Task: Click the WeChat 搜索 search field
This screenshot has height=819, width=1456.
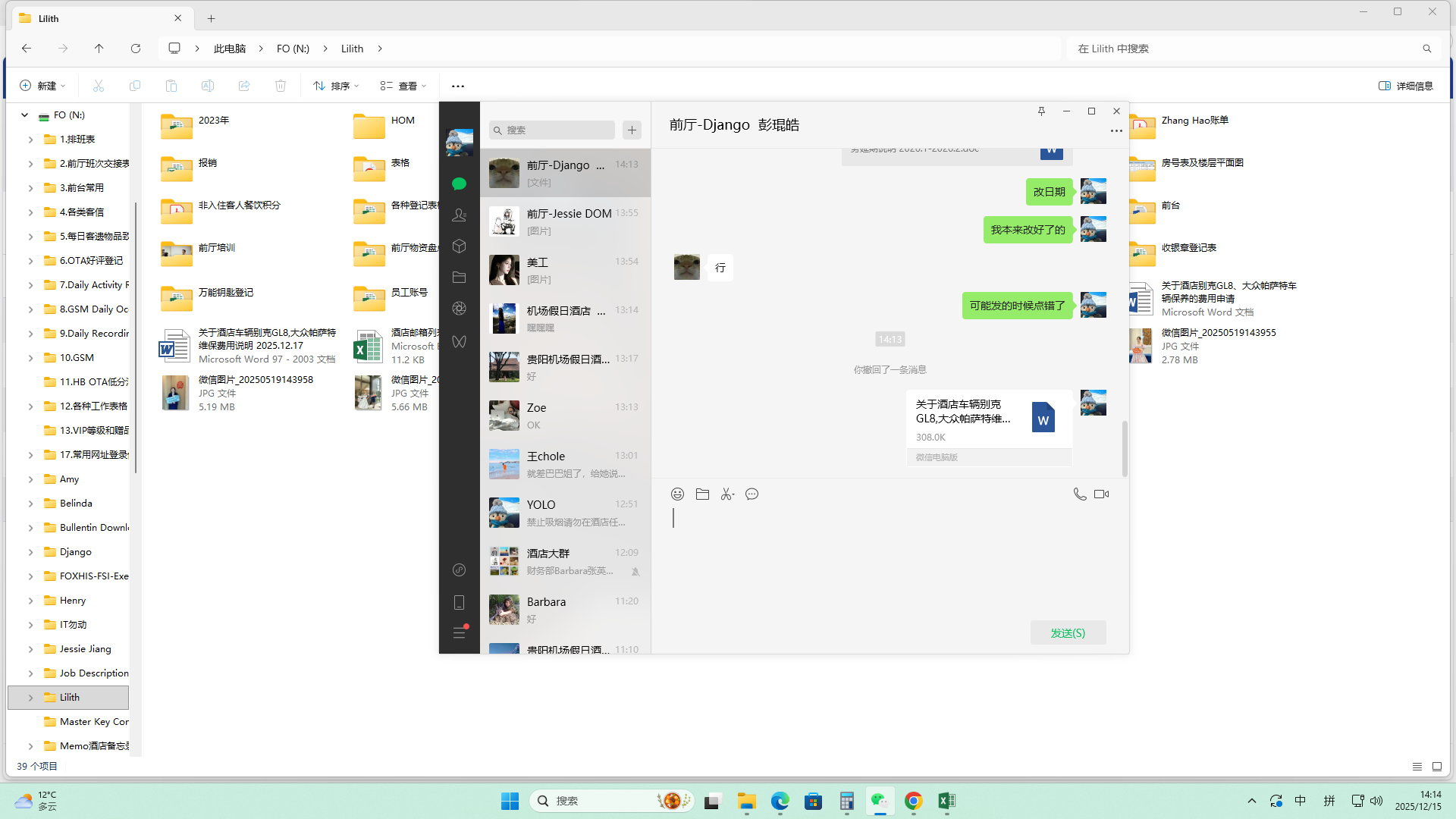Action: [x=554, y=130]
